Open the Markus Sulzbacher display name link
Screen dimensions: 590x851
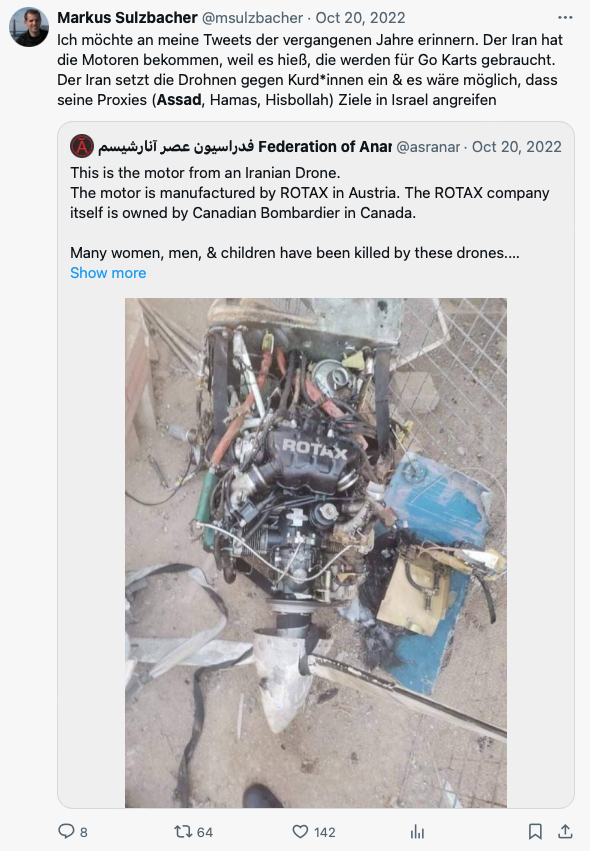coord(128,17)
